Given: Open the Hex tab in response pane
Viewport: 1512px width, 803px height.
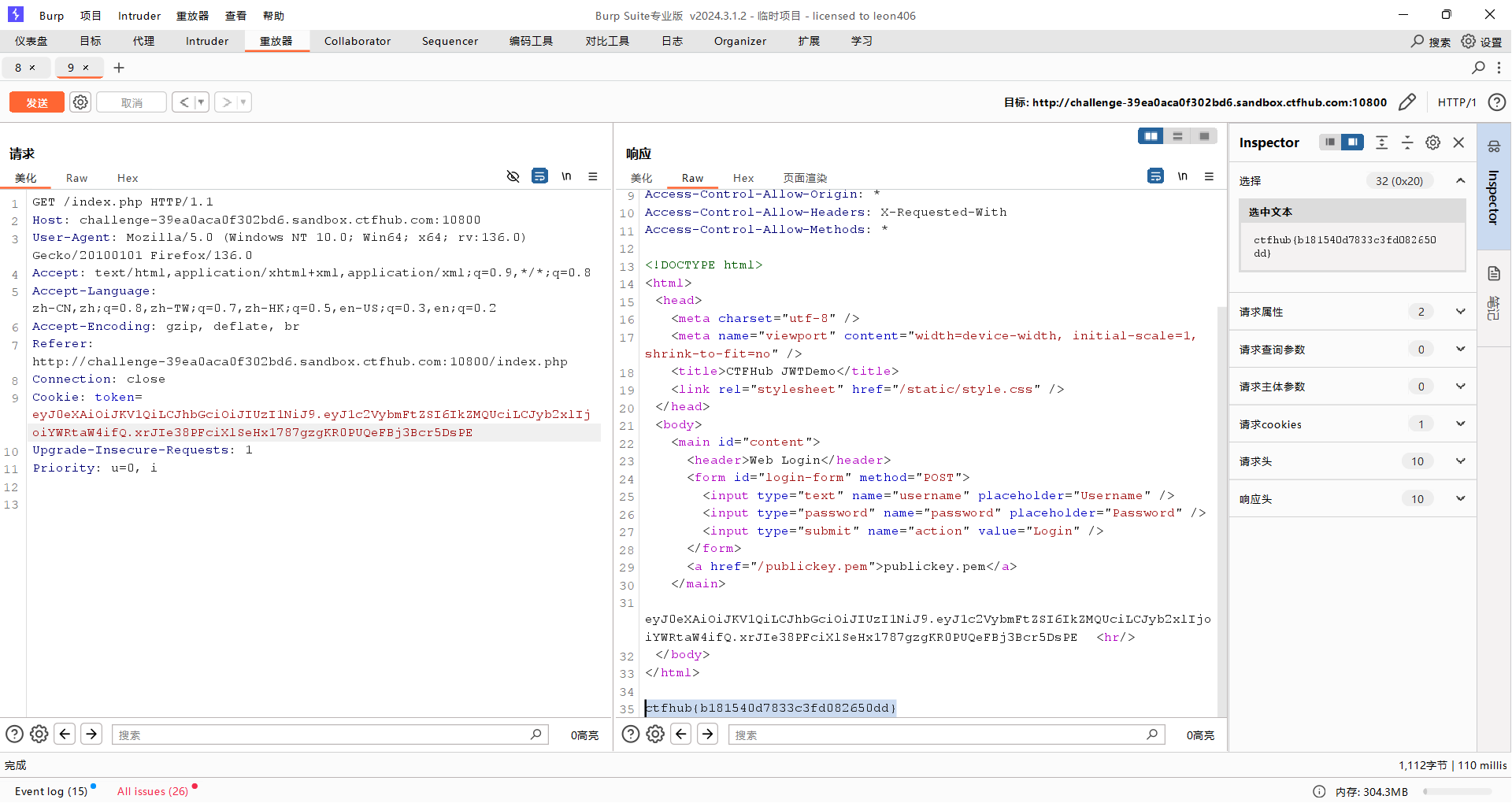Looking at the screenshot, I should pos(743,178).
